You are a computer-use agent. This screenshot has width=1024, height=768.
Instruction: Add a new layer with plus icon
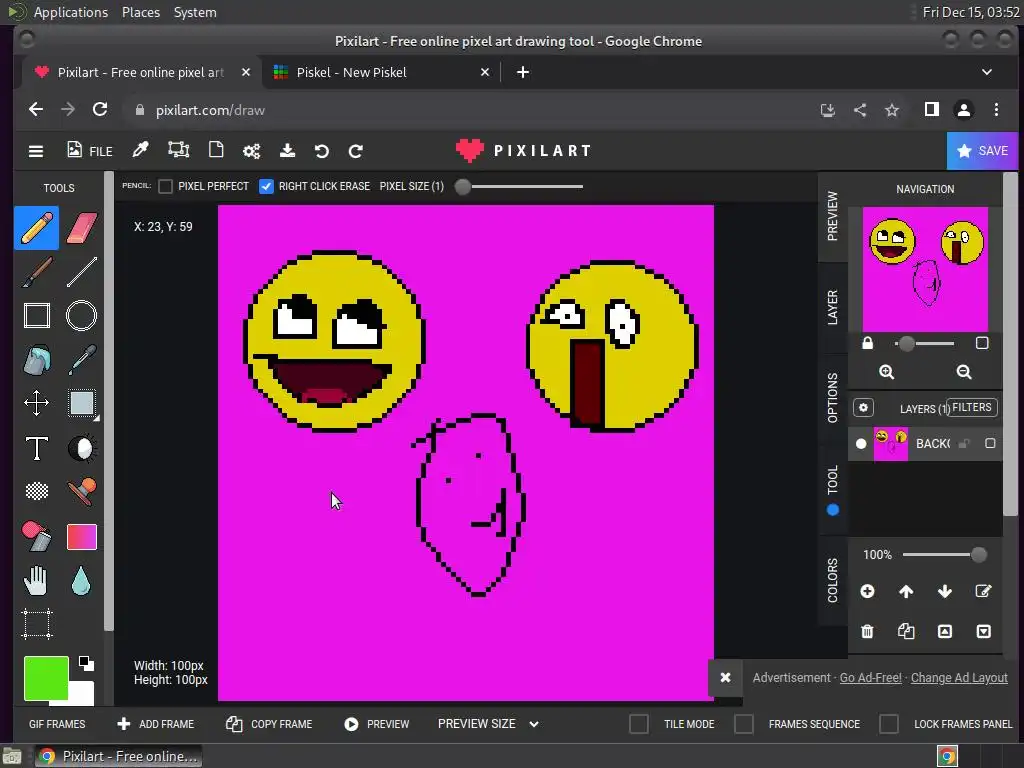coord(867,591)
